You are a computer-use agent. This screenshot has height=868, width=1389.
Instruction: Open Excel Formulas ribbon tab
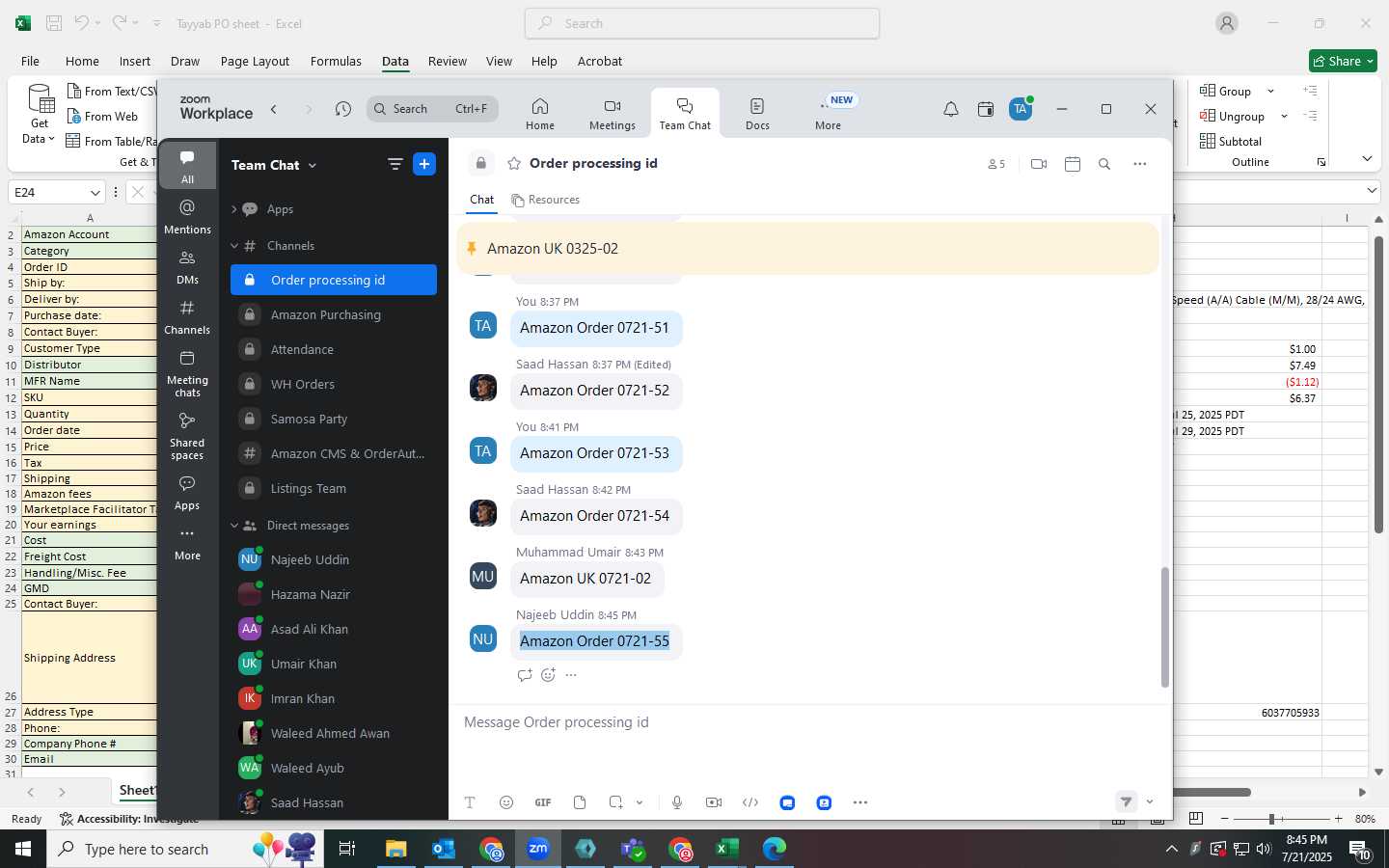click(336, 61)
